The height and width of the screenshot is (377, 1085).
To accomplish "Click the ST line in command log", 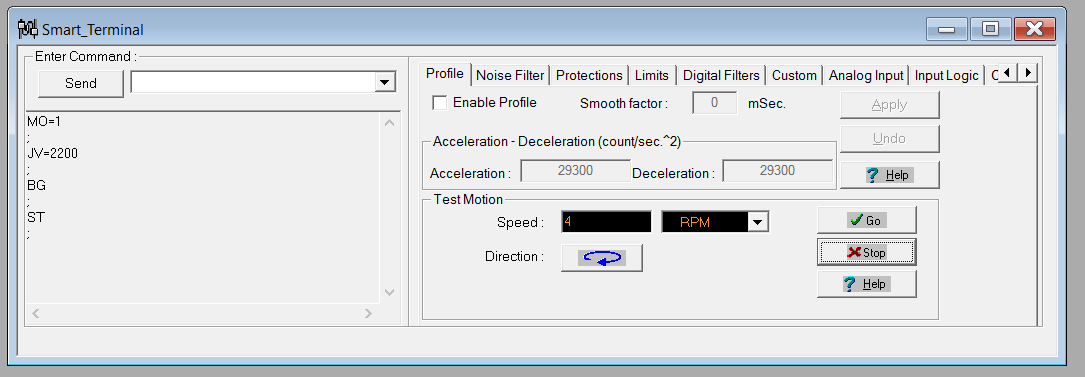I will pos(36,217).
